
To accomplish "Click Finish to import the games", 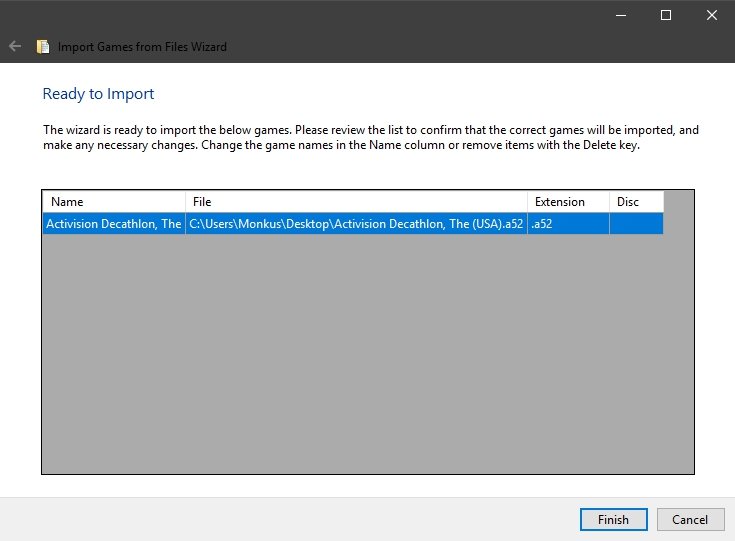I will 614,519.
